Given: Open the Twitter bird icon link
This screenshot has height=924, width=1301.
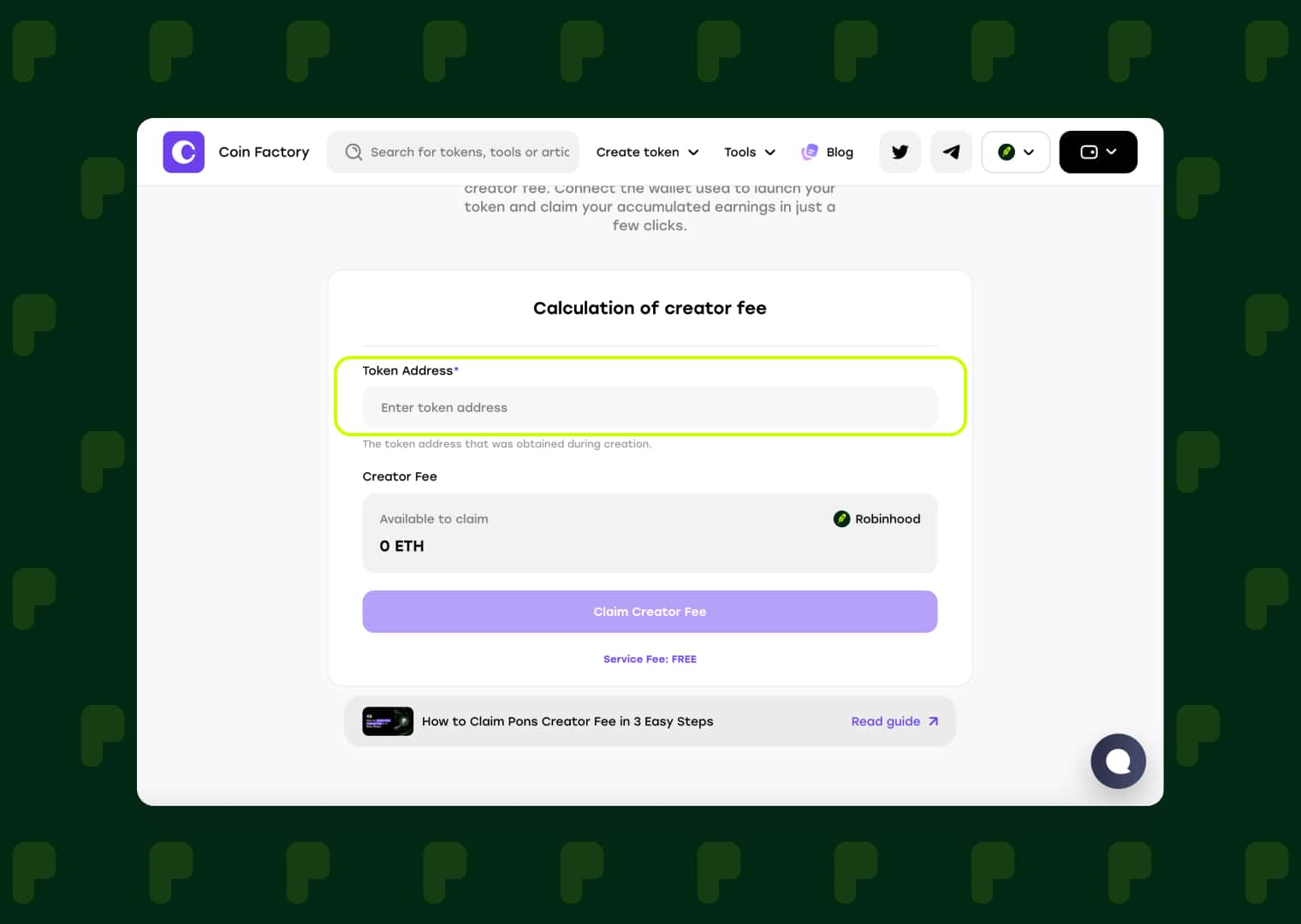Looking at the screenshot, I should point(900,152).
